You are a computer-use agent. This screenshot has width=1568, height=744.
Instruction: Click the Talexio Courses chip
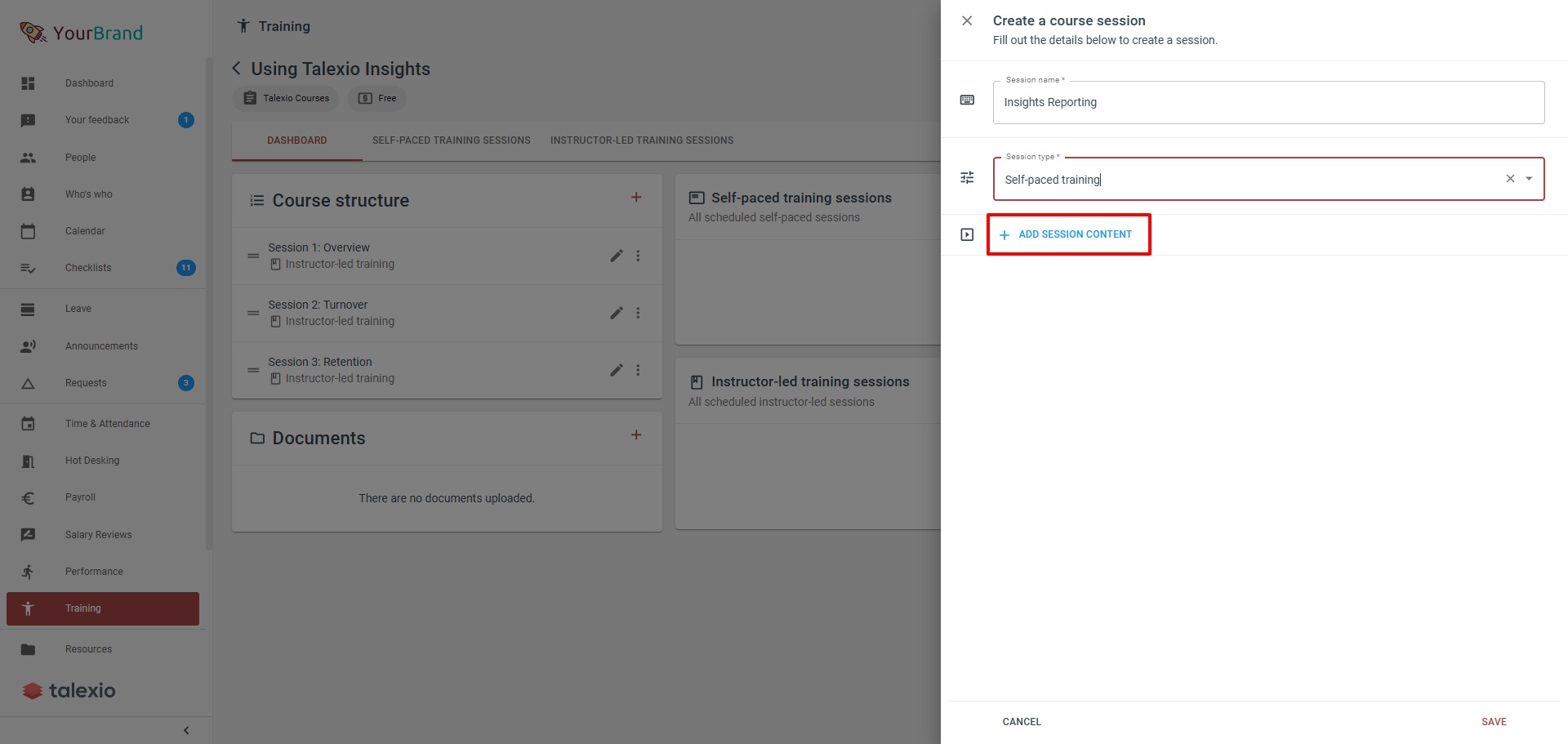tap(286, 99)
